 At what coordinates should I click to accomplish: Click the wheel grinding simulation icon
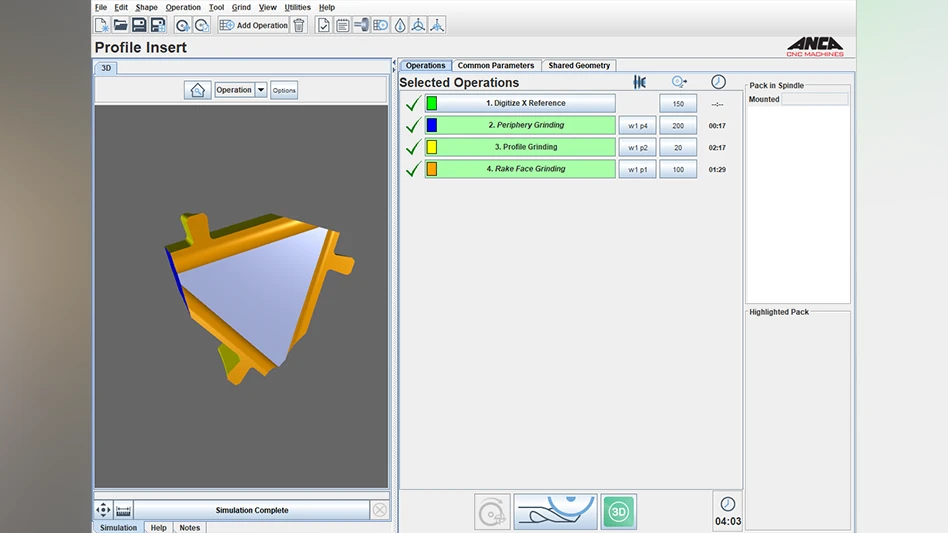pos(555,512)
